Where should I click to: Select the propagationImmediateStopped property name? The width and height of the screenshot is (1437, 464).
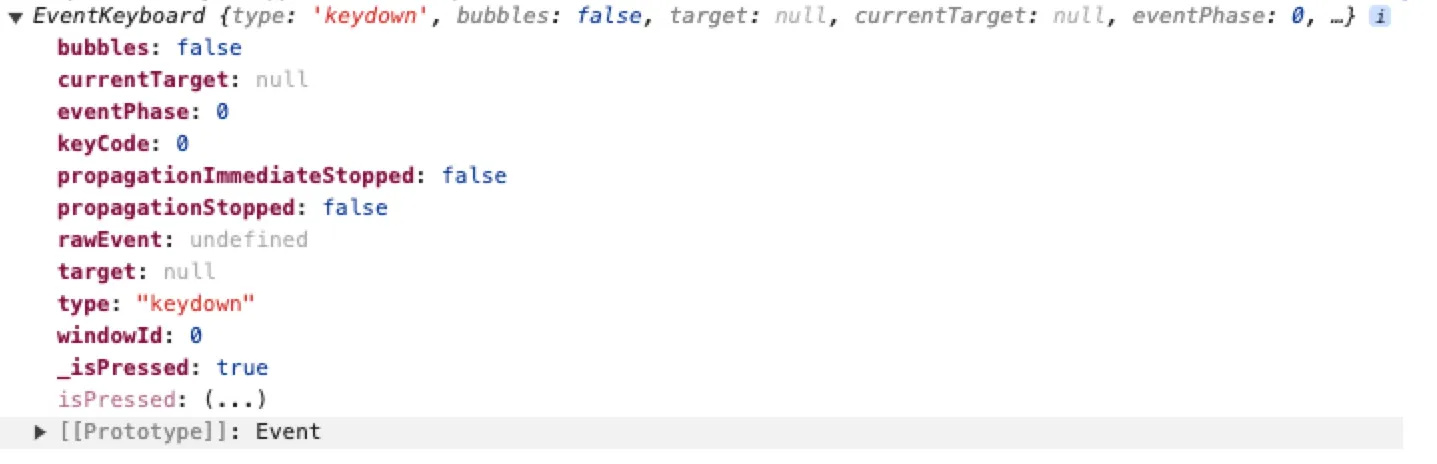(x=236, y=176)
